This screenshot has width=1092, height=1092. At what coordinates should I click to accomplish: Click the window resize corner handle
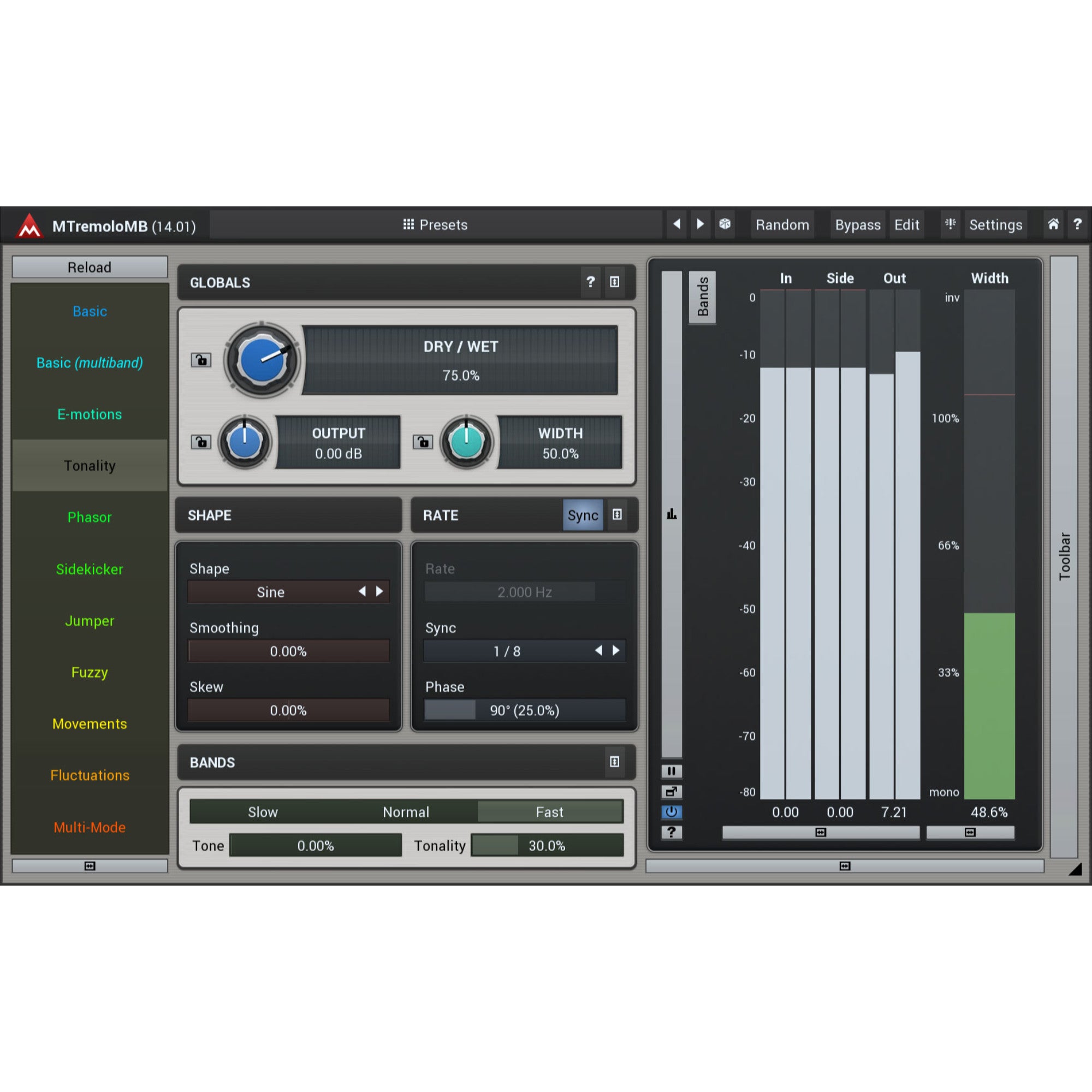pos(1075,869)
